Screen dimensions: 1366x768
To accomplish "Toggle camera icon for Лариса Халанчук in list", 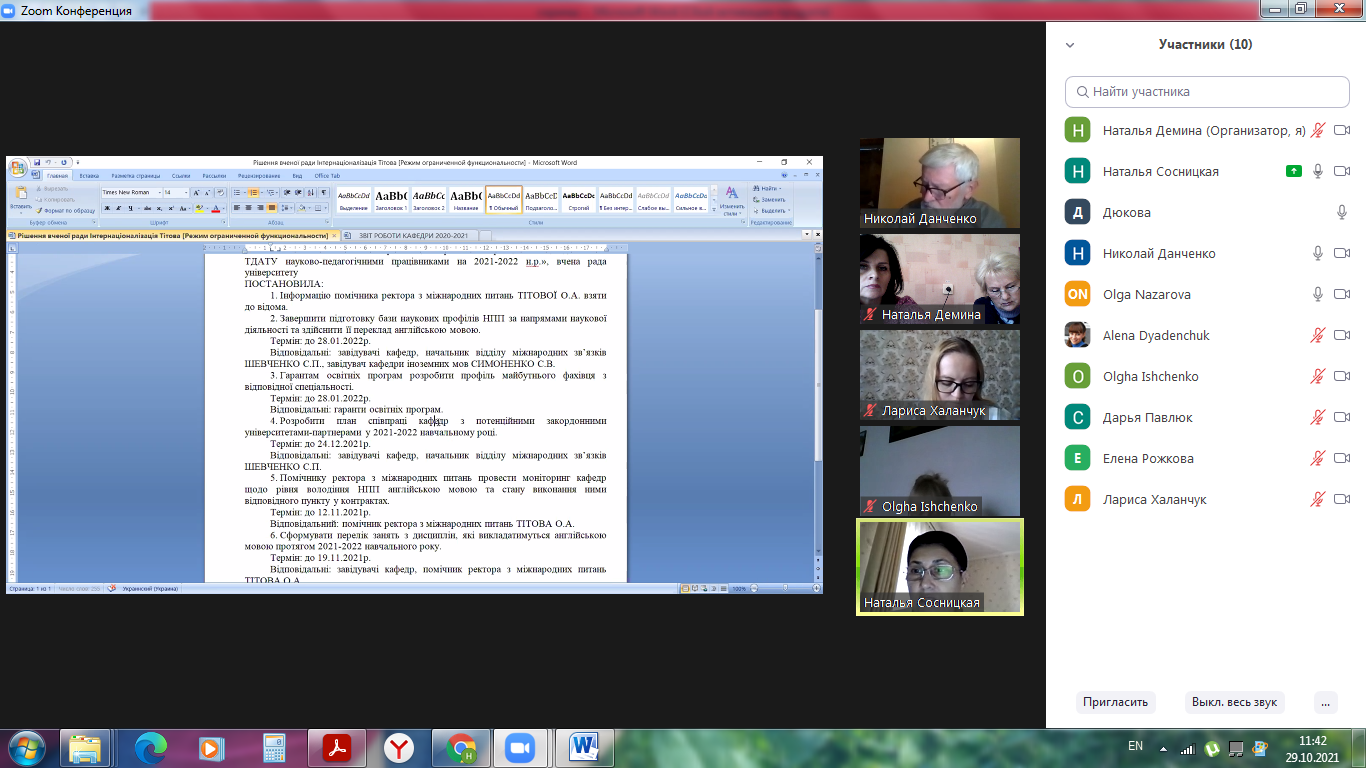I will pos(1342,499).
